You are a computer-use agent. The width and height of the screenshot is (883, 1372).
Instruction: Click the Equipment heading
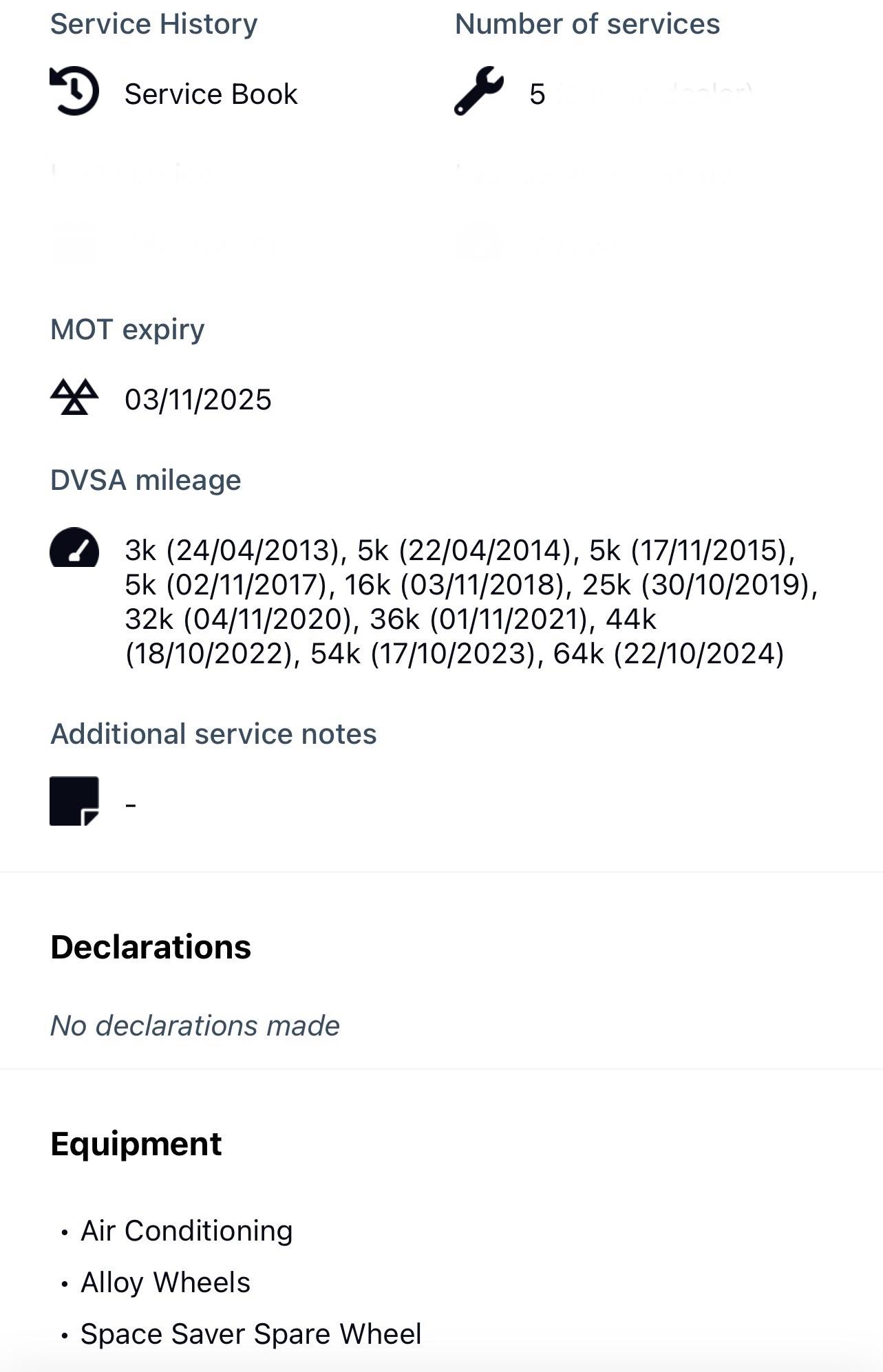click(136, 1144)
